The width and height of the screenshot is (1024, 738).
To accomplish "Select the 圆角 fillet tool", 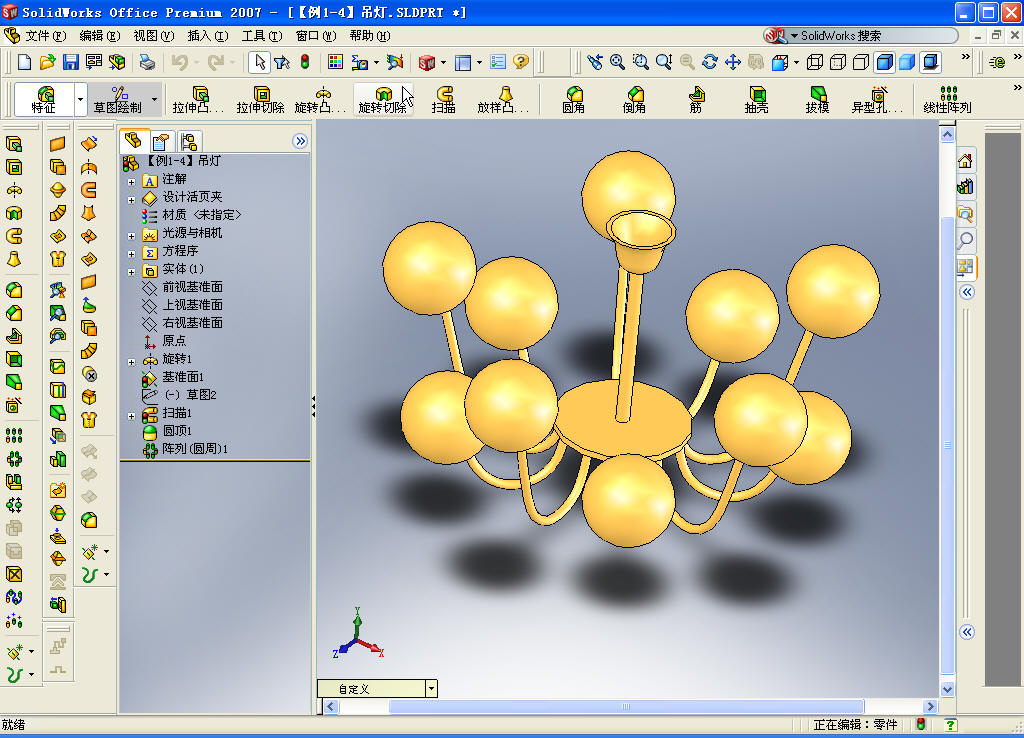I will 573,99.
